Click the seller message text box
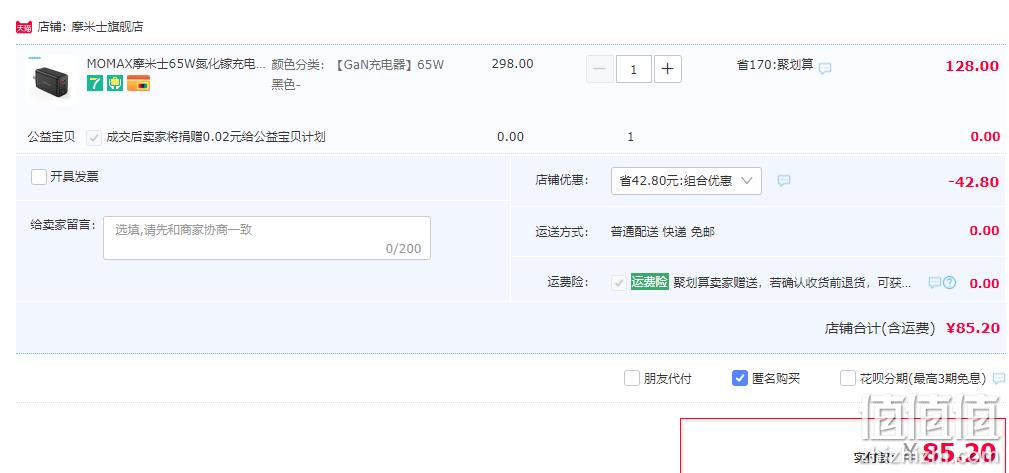Viewport: 1009px width, 473px height. (267, 238)
